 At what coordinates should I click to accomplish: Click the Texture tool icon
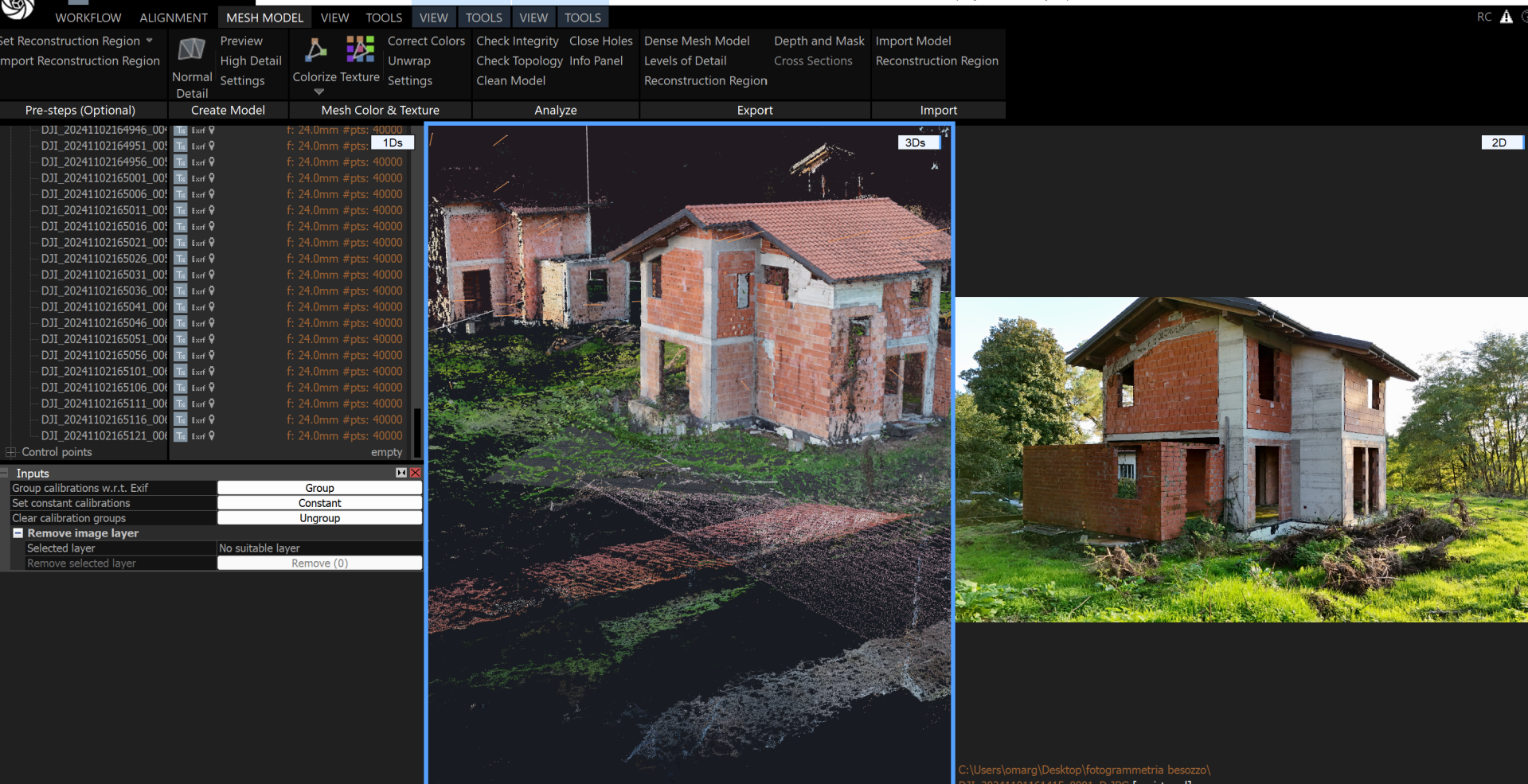coord(360,49)
